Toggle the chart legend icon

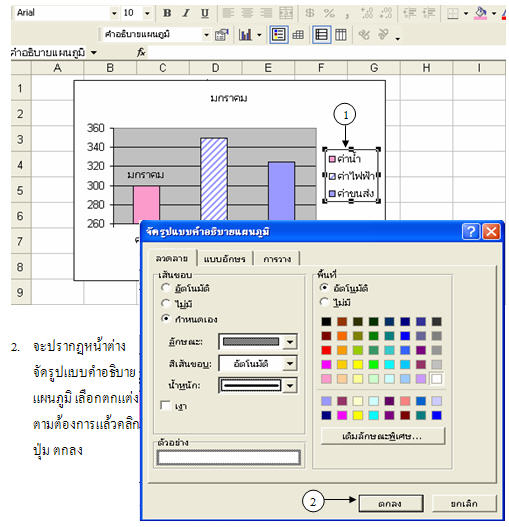click(278, 35)
